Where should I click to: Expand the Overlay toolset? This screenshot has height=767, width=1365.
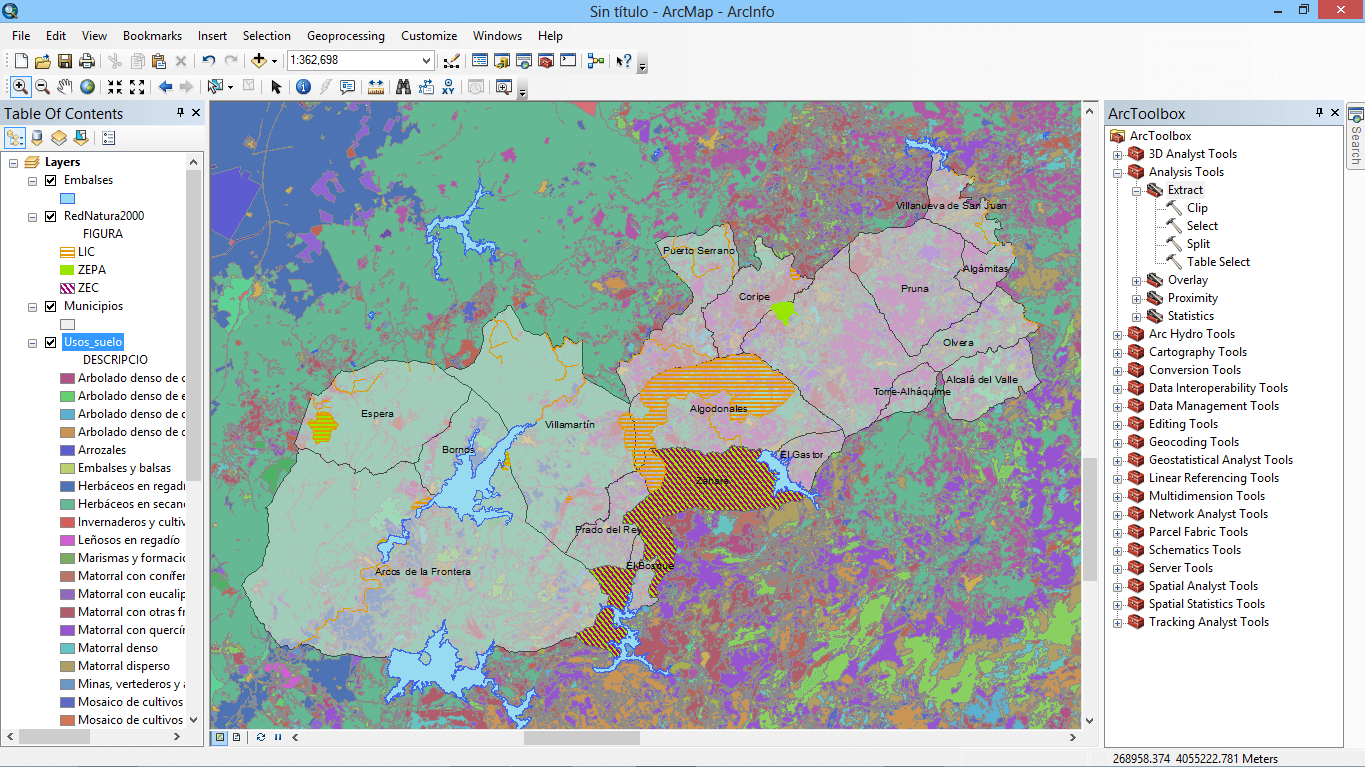pyautogui.click(x=1137, y=281)
